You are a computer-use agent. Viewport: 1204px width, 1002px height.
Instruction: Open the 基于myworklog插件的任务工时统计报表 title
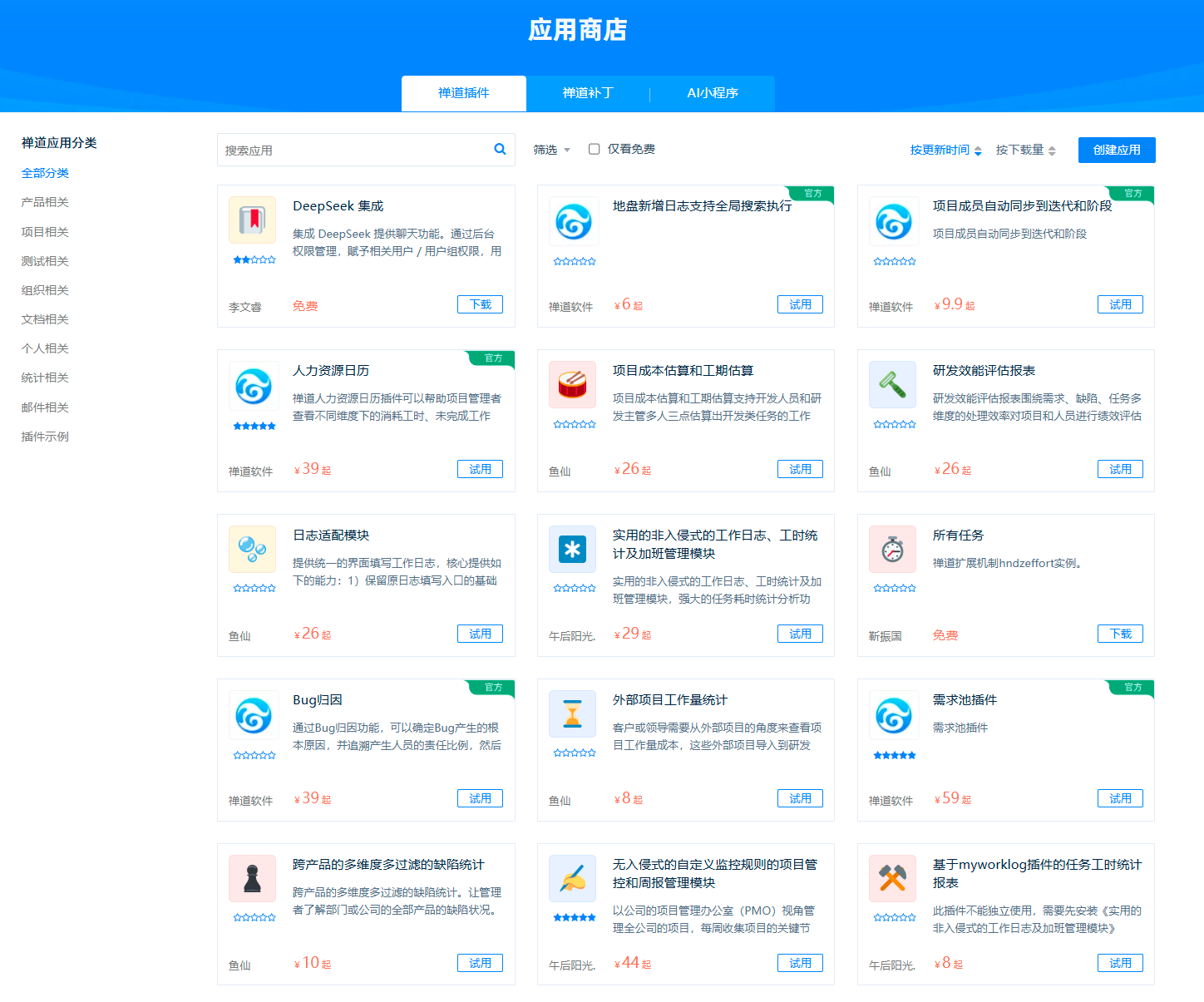click(x=1038, y=873)
